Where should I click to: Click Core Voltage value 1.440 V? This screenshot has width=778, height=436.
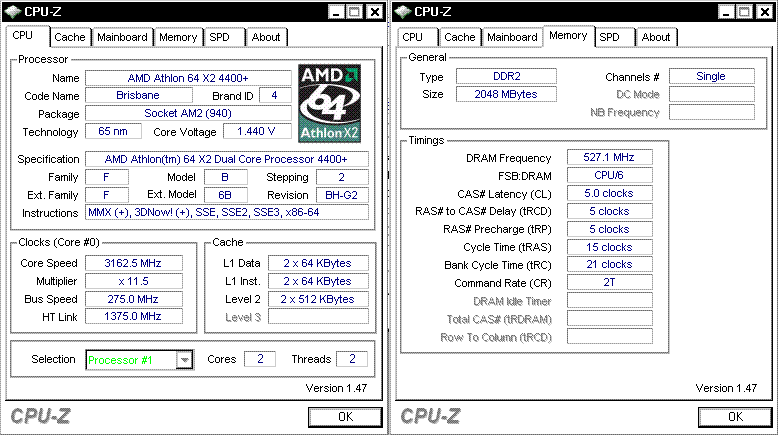(x=257, y=131)
